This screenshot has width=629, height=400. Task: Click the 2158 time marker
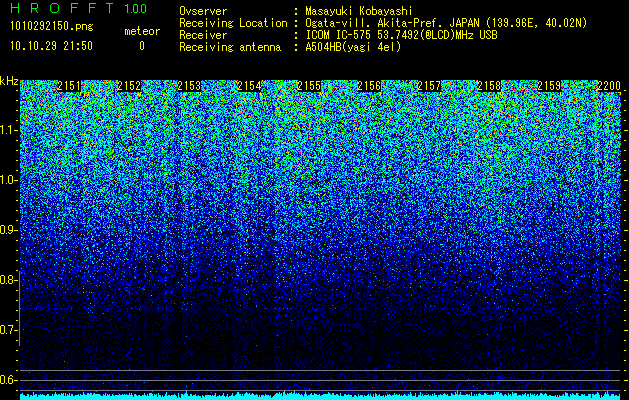tap(489, 86)
